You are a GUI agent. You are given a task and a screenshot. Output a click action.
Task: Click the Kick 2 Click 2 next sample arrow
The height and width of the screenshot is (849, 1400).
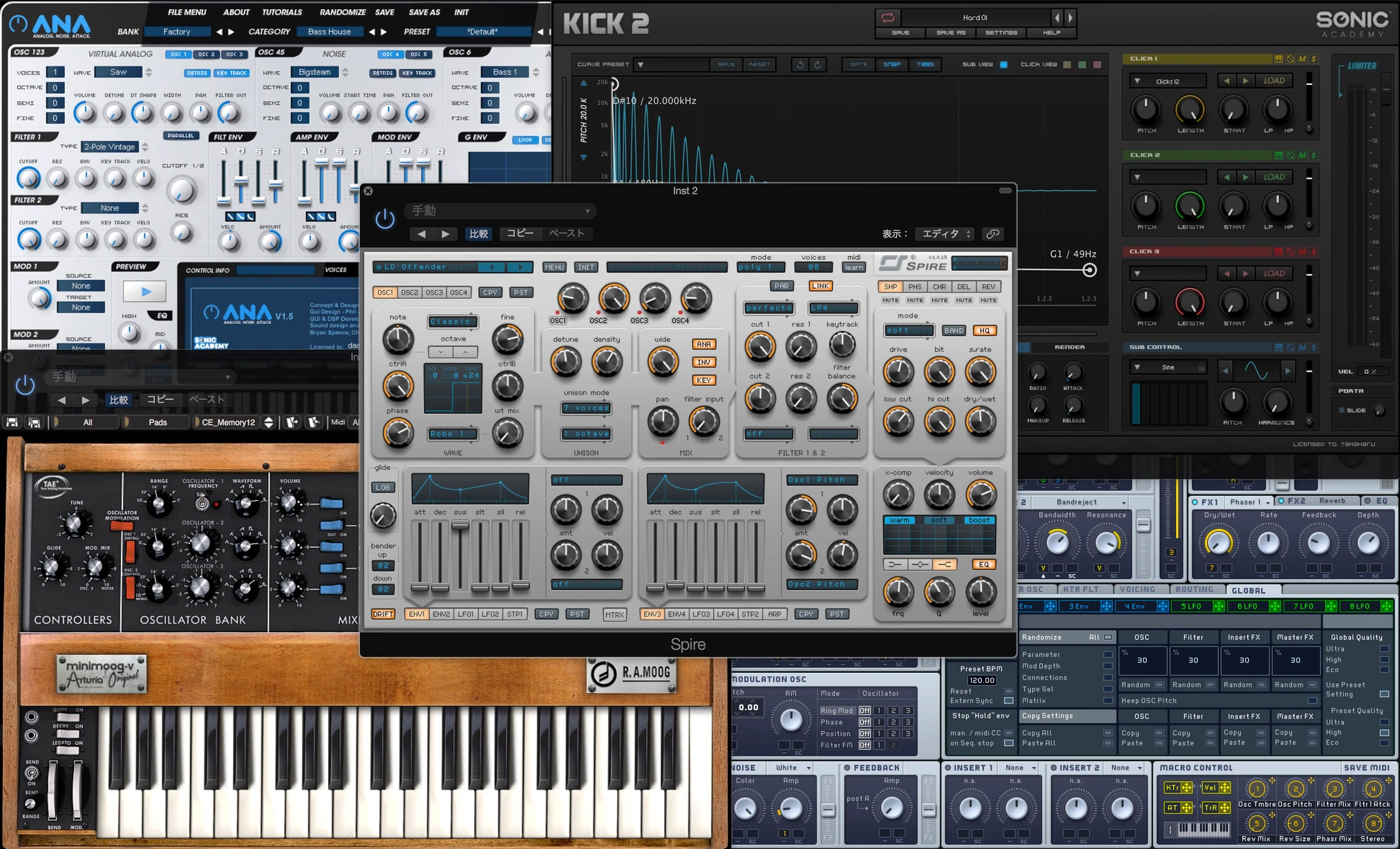(1245, 177)
